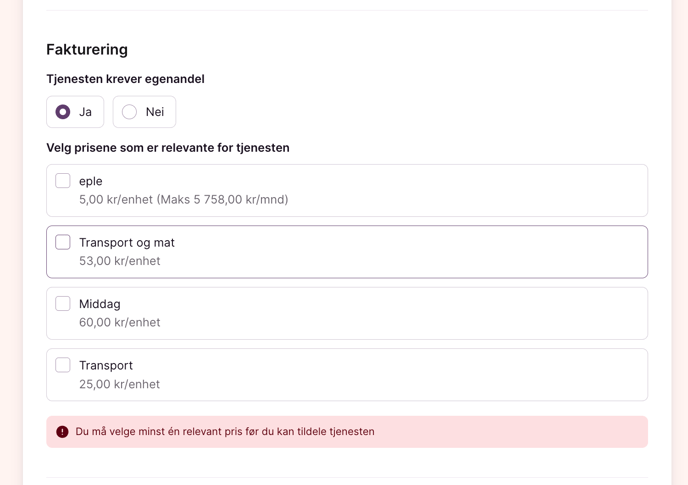Click the Nei label text
The width and height of the screenshot is (688, 485).
click(x=155, y=112)
